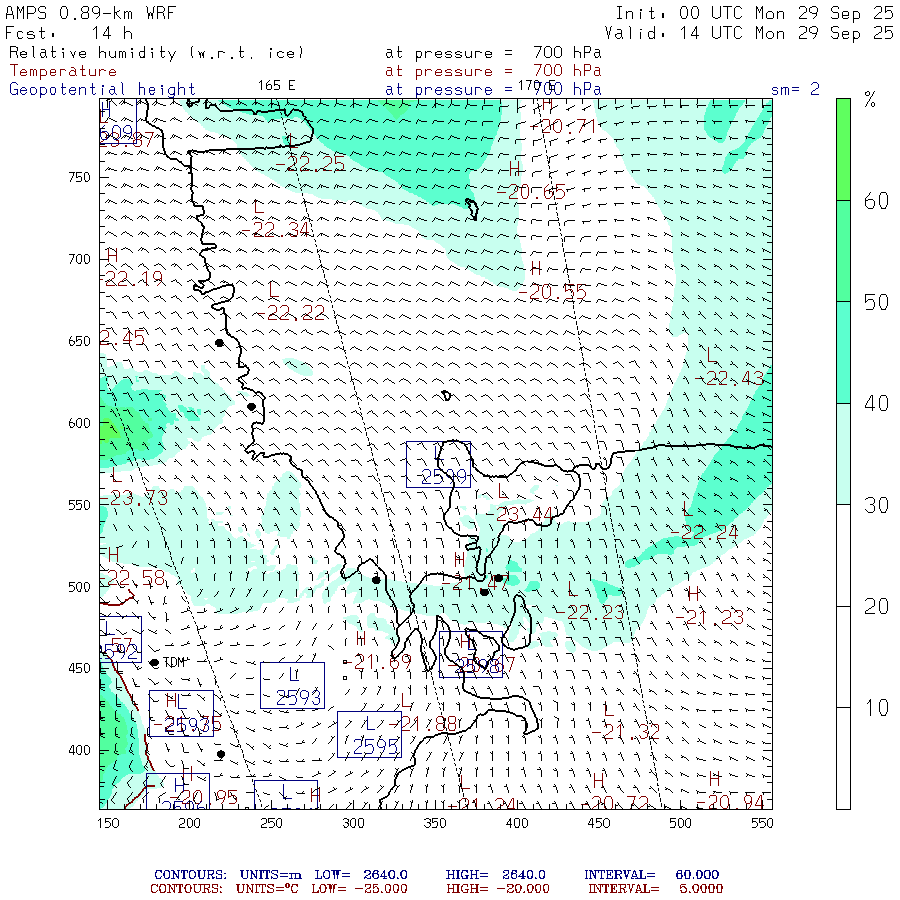Click the white 20 to 30 color bar segment
The height and width of the screenshot is (900, 900).
[x=843, y=556]
